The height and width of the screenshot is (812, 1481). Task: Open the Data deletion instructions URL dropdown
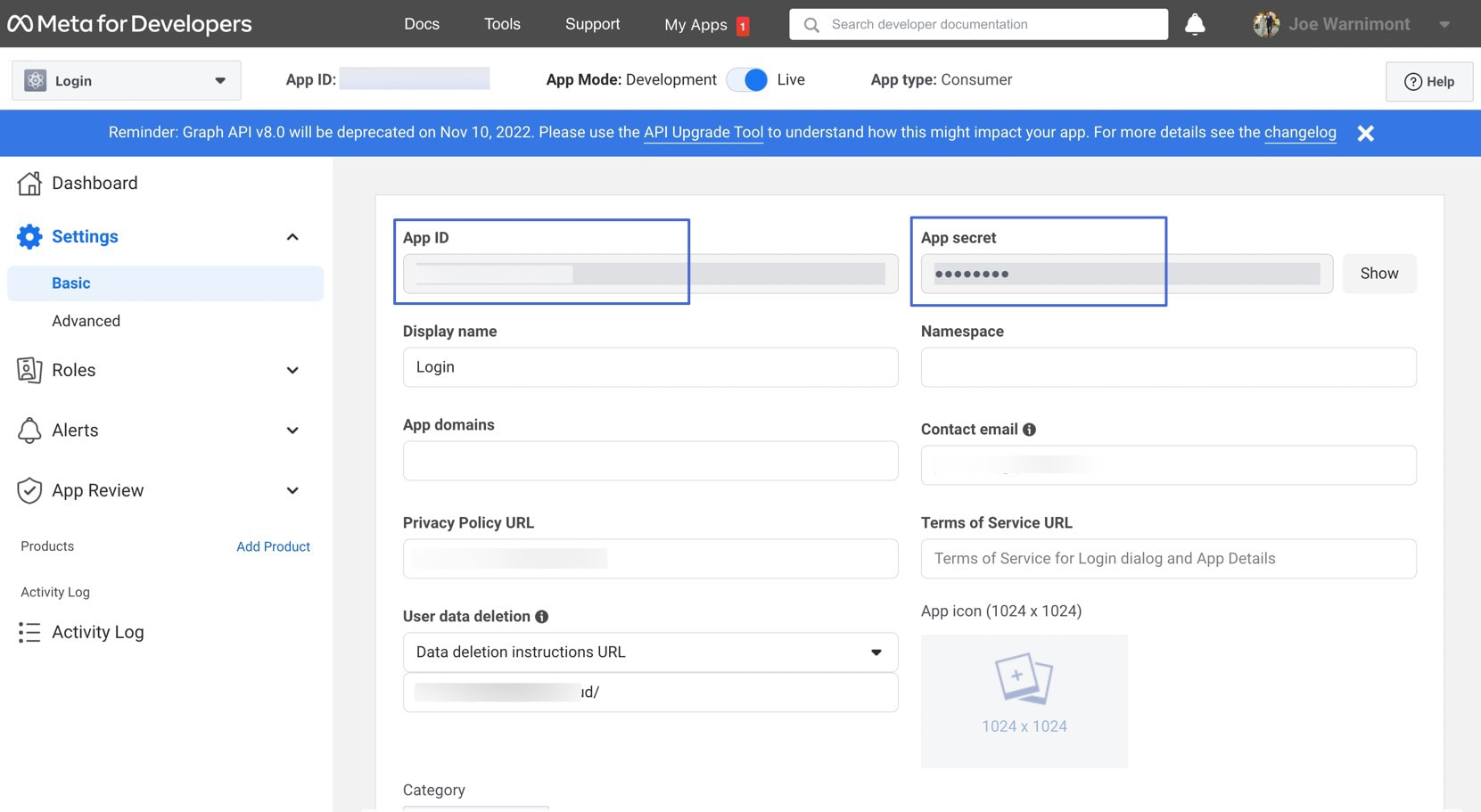[876, 652]
